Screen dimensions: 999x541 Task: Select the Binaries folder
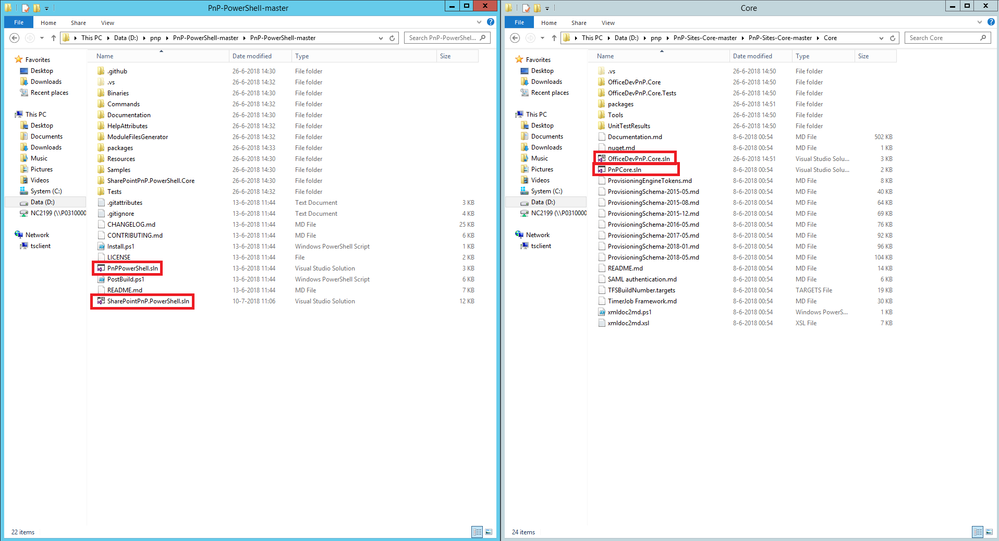point(118,93)
